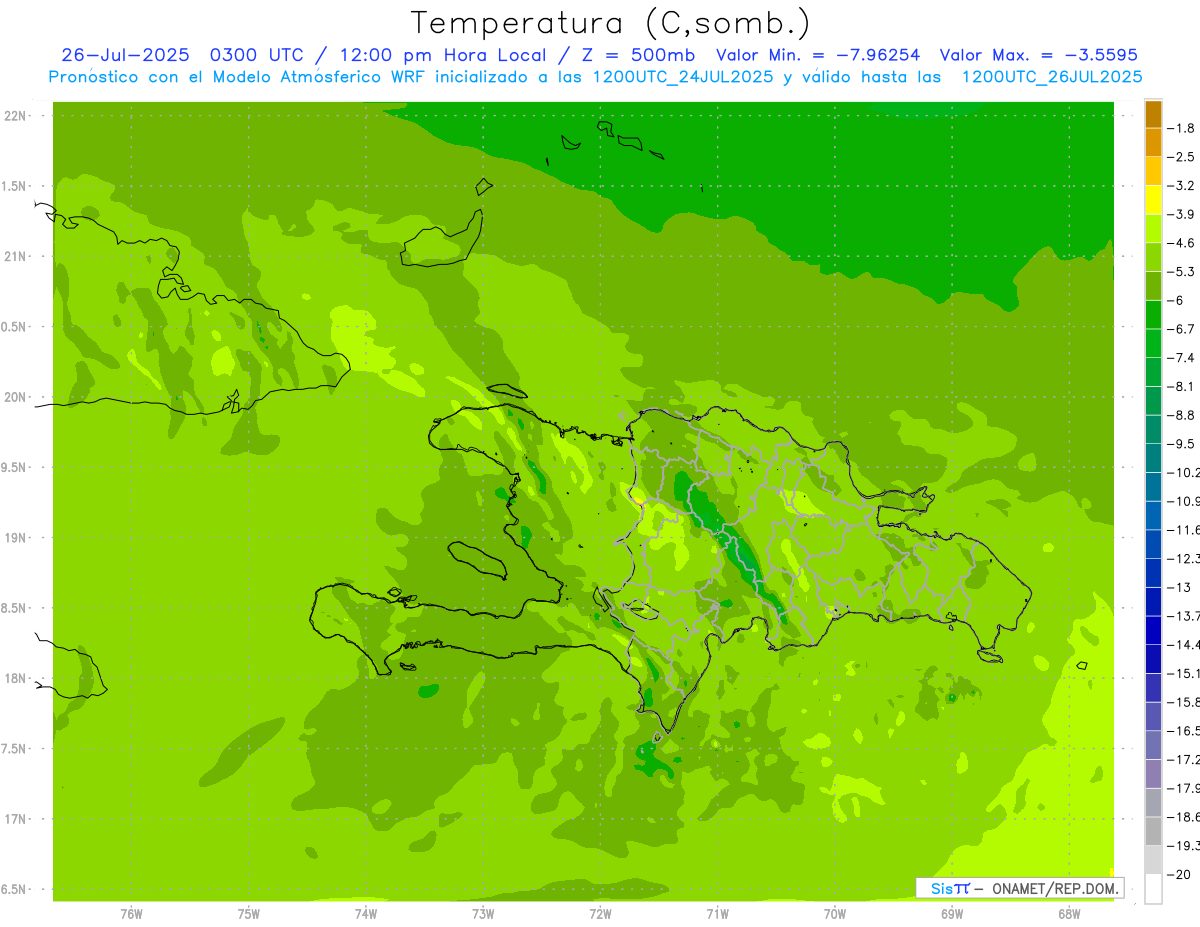Click the '-2.5' colorbar label
The image size is (1200, 927).
(1182, 157)
